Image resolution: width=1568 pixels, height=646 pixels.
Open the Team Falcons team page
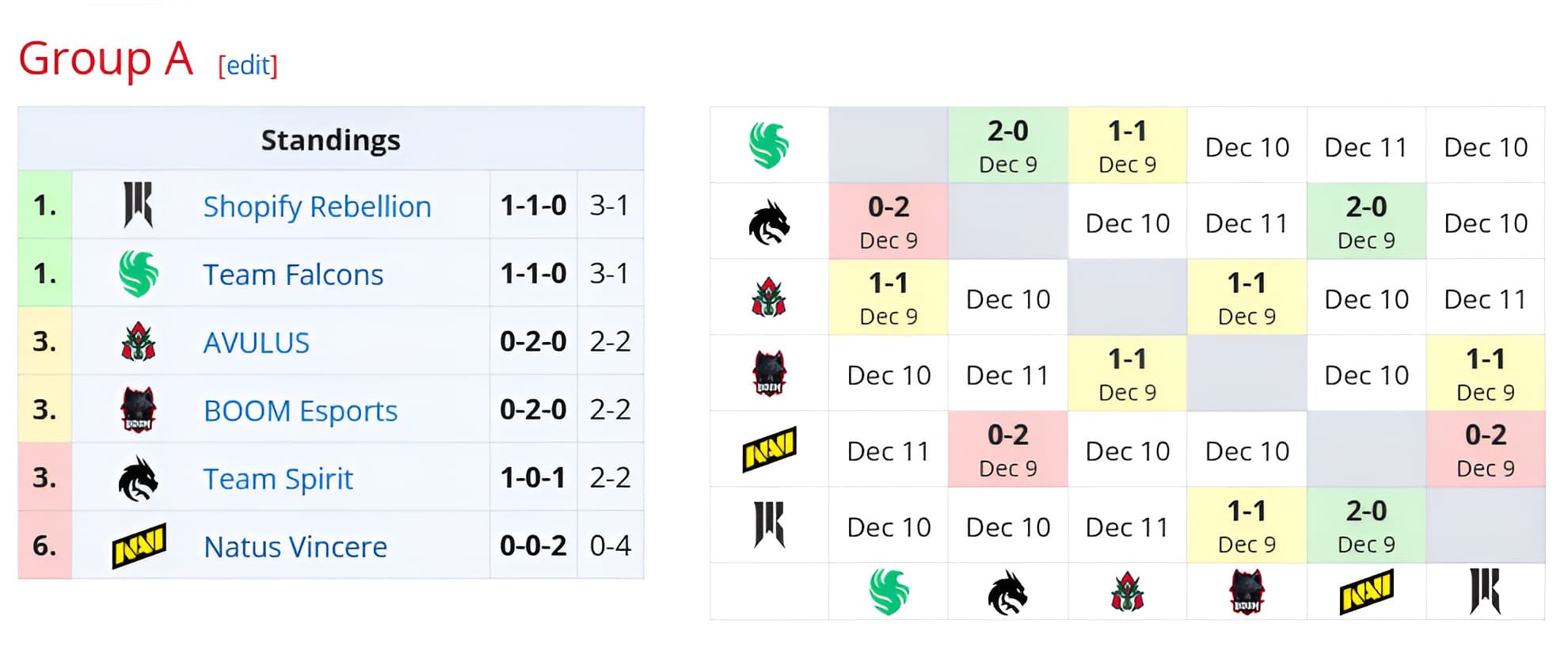[x=294, y=274]
